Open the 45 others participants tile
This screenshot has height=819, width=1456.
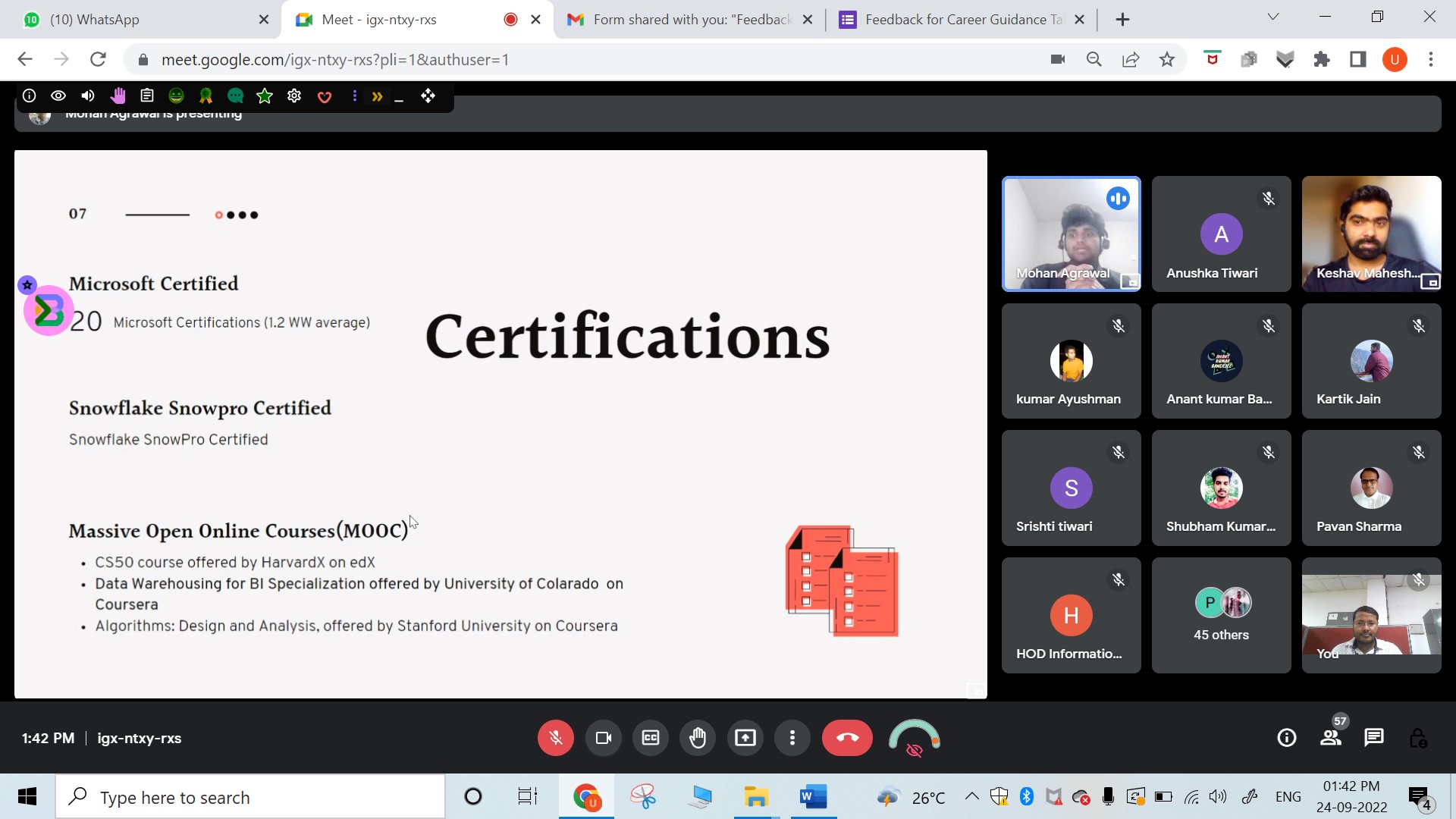click(x=1221, y=615)
